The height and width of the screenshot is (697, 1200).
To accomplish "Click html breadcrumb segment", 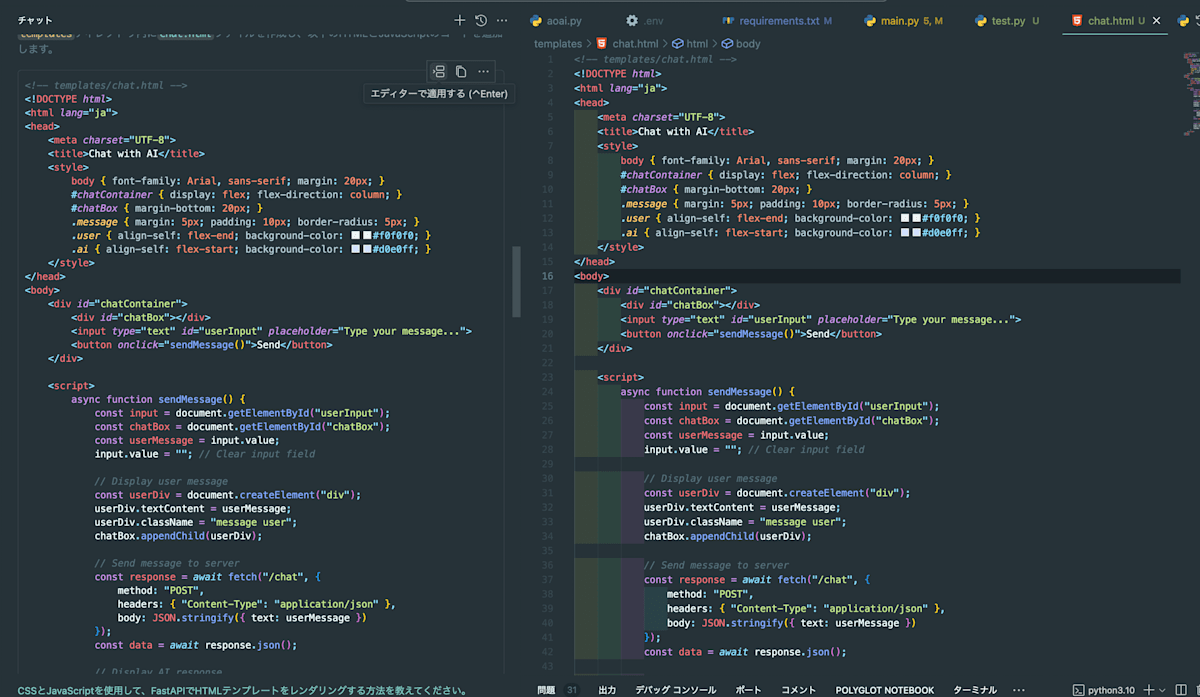I will coord(697,44).
